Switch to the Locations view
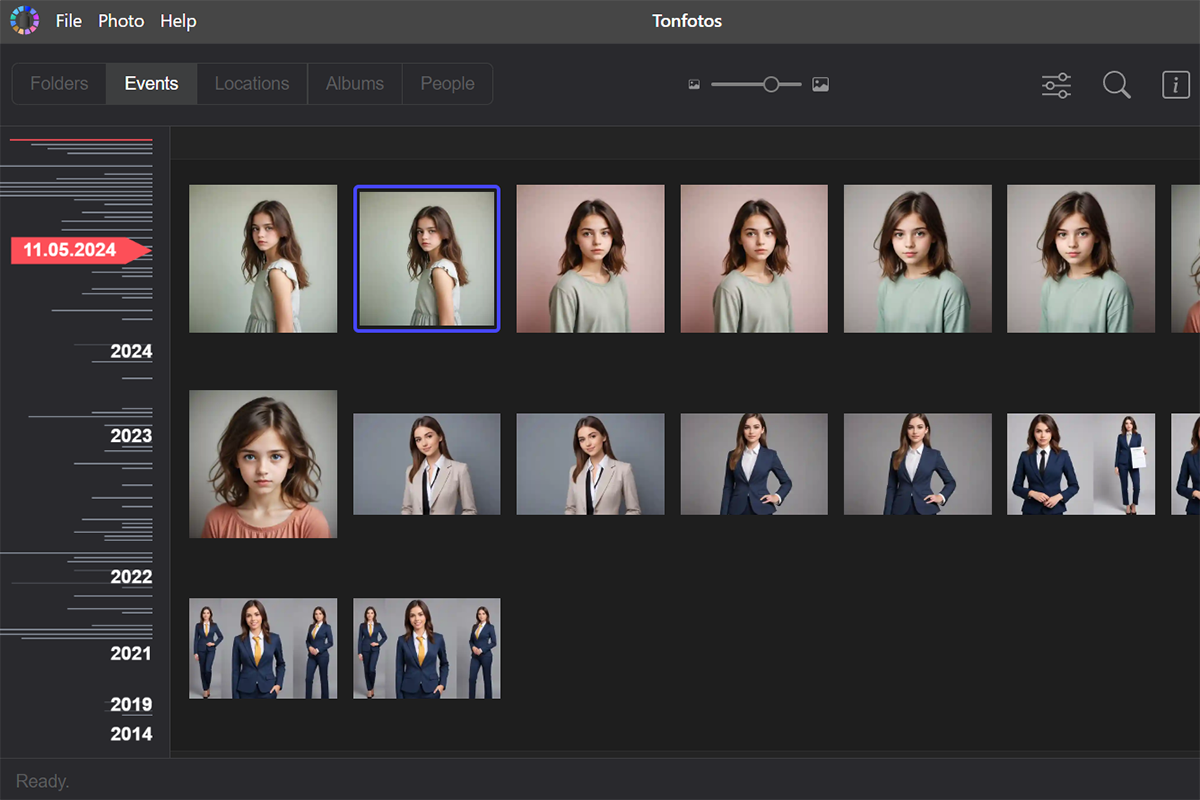Screen dimensions: 1200x800 [x=251, y=84]
